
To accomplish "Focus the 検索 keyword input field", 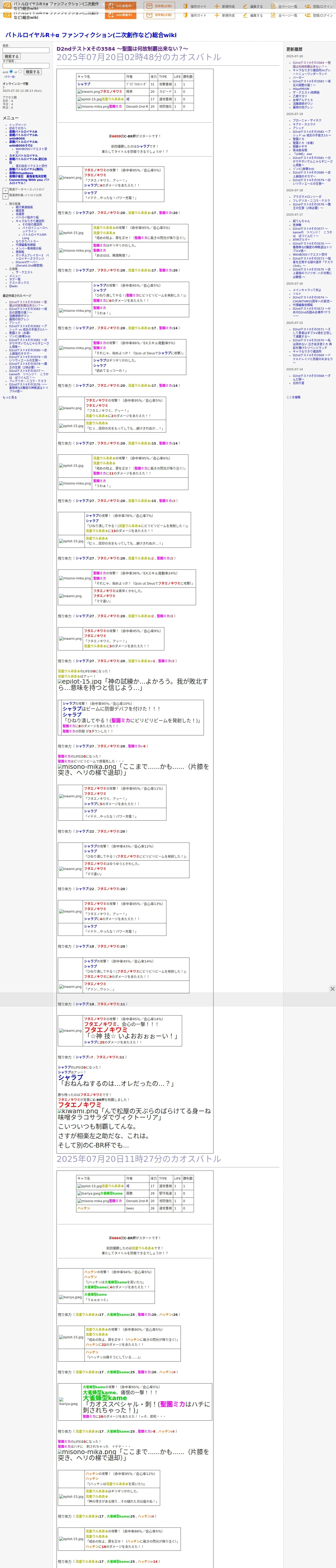I will (x=26, y=50).
